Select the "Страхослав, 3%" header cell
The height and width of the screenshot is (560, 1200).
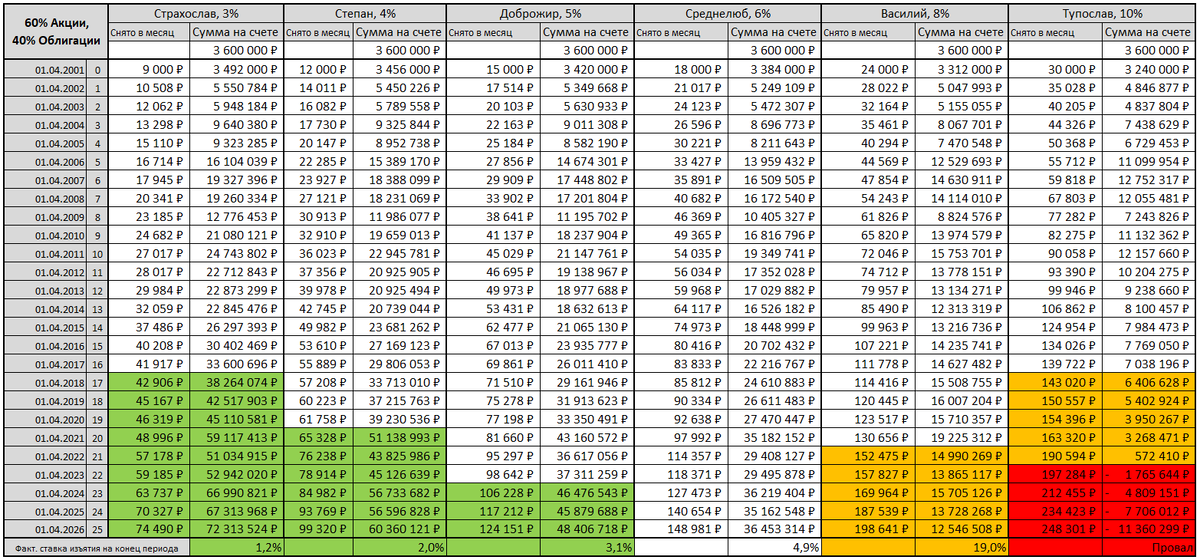(196, 14)
